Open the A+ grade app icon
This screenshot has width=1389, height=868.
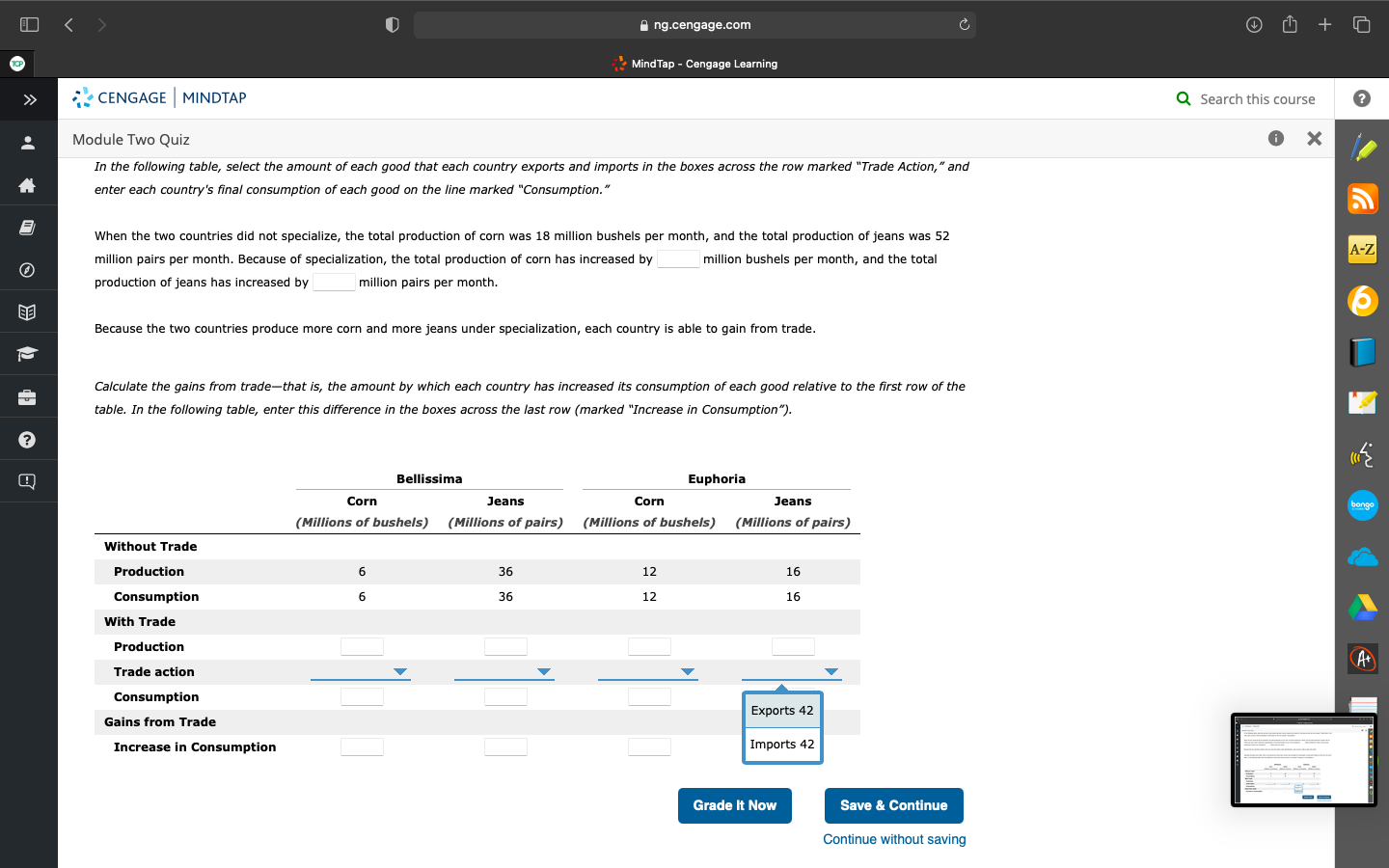point(1363,659)
